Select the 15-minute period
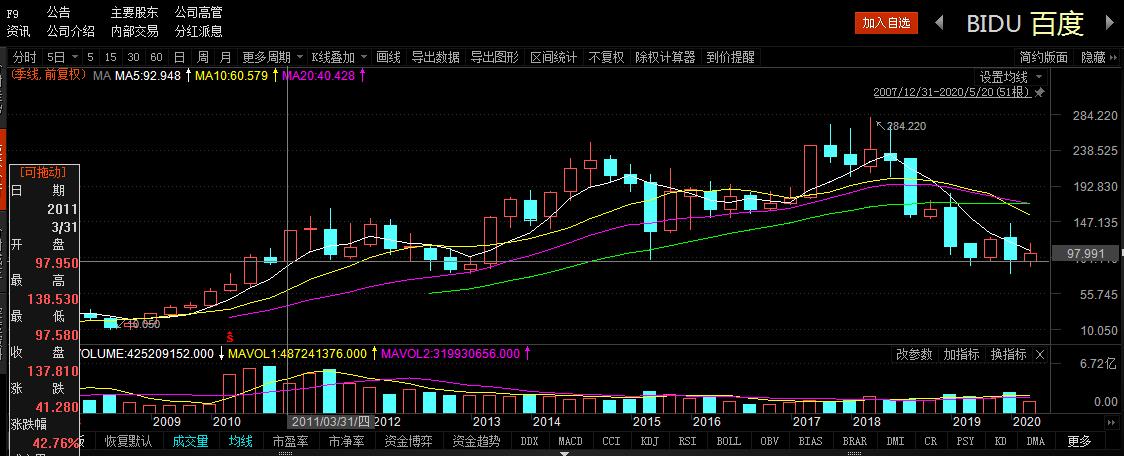 [x=110, y=57]
